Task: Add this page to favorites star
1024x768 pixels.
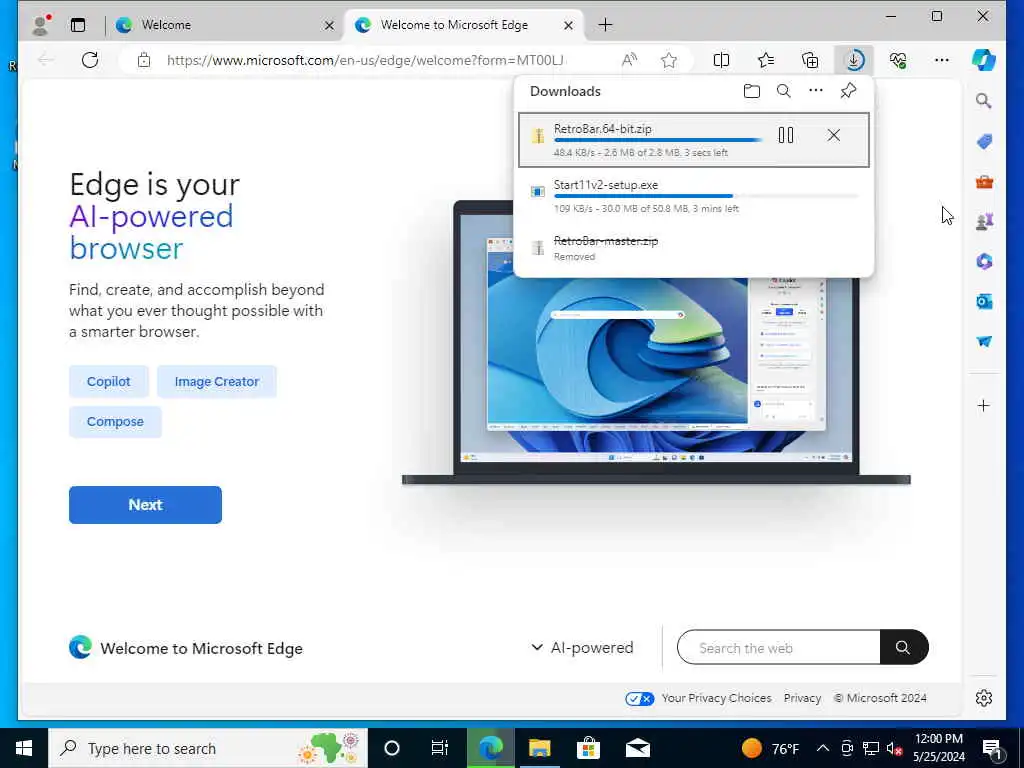Action: click(669, 61)
